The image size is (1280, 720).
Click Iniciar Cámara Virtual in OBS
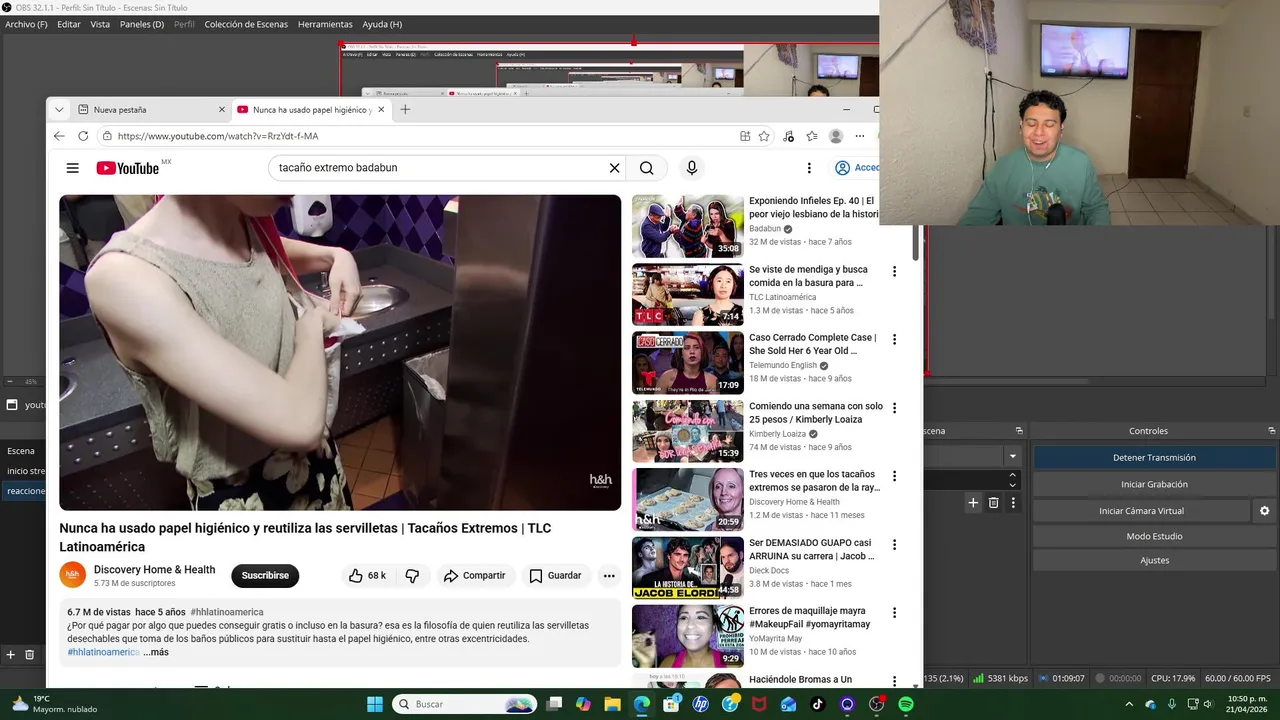pos(1141,511)
